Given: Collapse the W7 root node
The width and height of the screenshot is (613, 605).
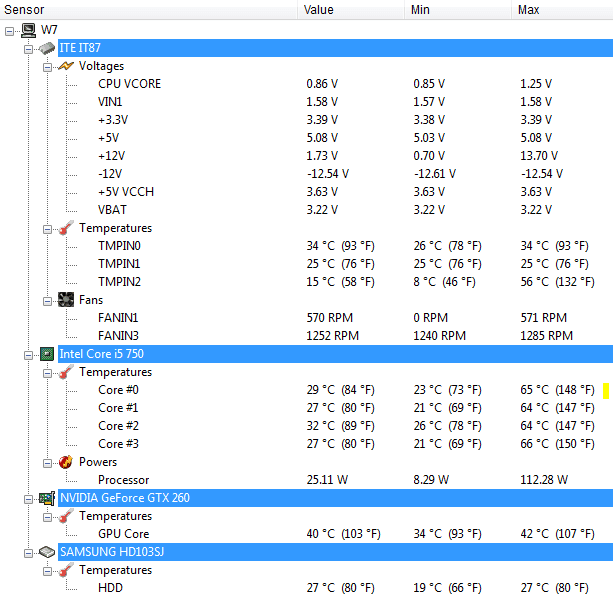Looking at the screenshot, I should coord(9,31).
